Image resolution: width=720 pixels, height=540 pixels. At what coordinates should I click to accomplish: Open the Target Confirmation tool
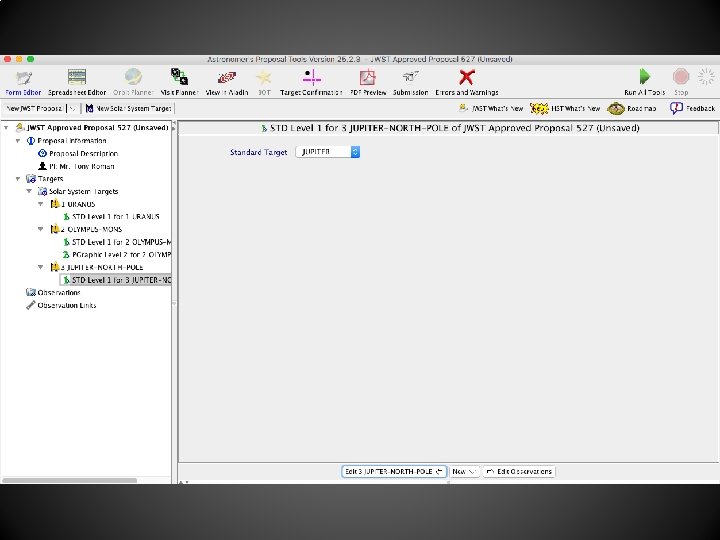[311, 83]
